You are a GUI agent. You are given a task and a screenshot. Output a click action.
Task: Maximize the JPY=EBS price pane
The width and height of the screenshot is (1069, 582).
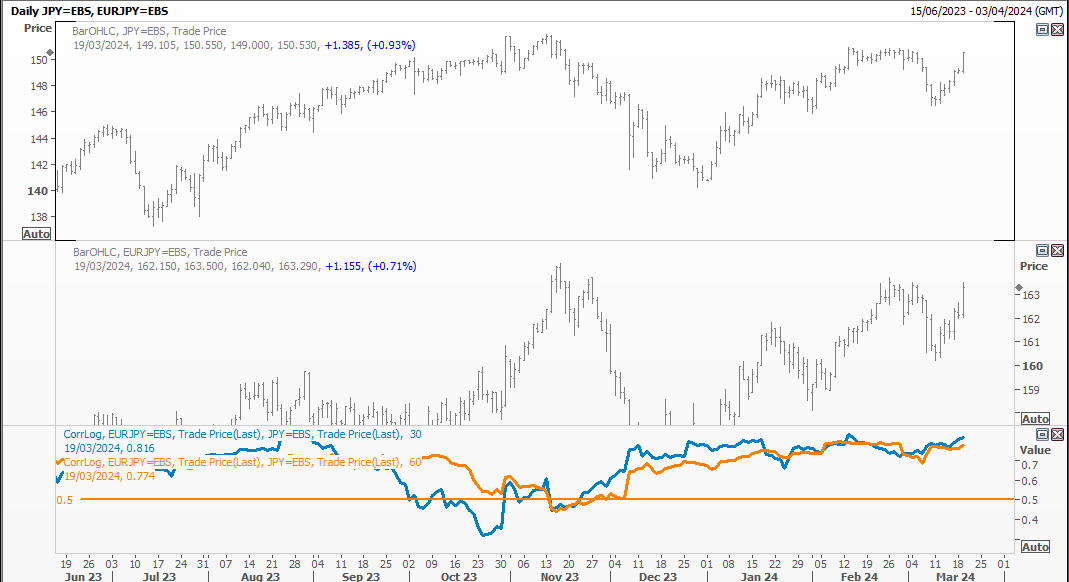1042,29
